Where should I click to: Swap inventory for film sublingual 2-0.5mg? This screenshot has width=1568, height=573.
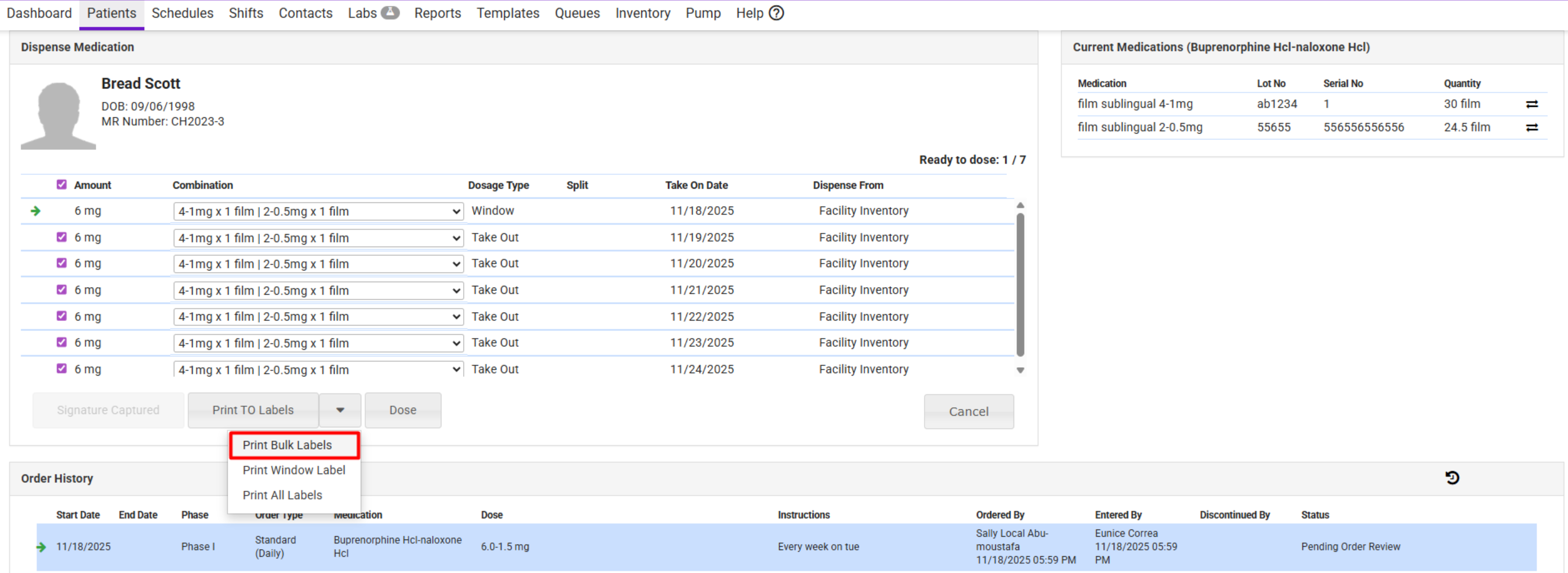click(1531, 127)
